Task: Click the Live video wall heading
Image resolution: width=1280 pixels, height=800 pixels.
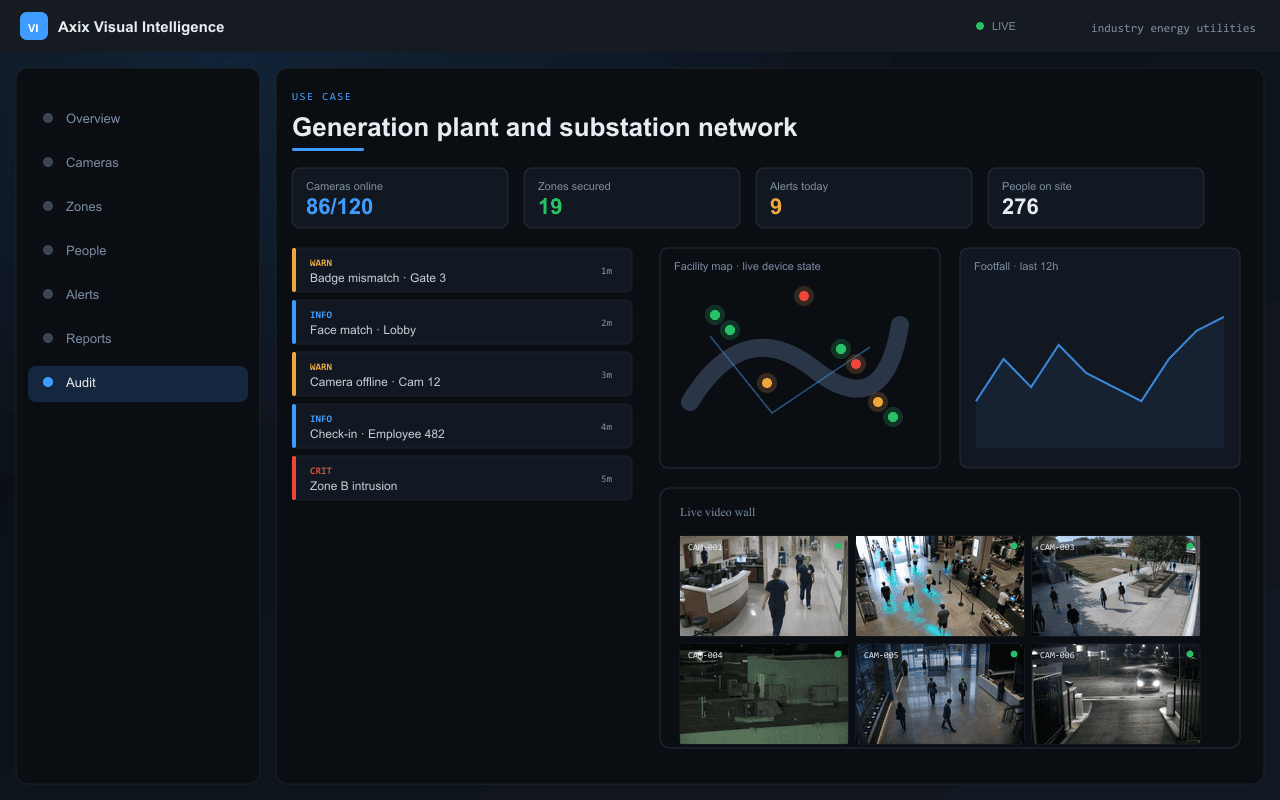Action: [718, 513]
